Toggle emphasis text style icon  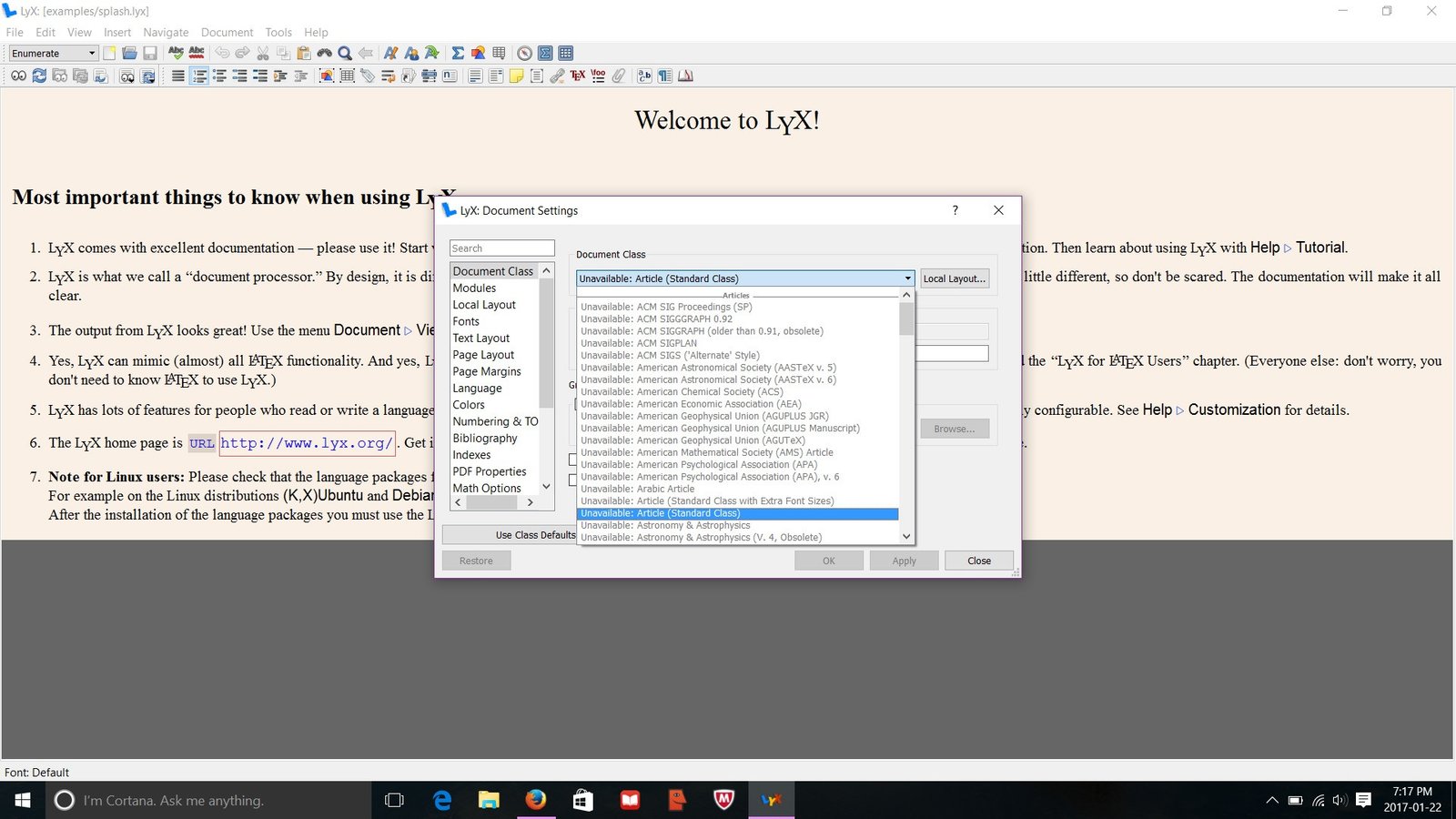point(390,53)
